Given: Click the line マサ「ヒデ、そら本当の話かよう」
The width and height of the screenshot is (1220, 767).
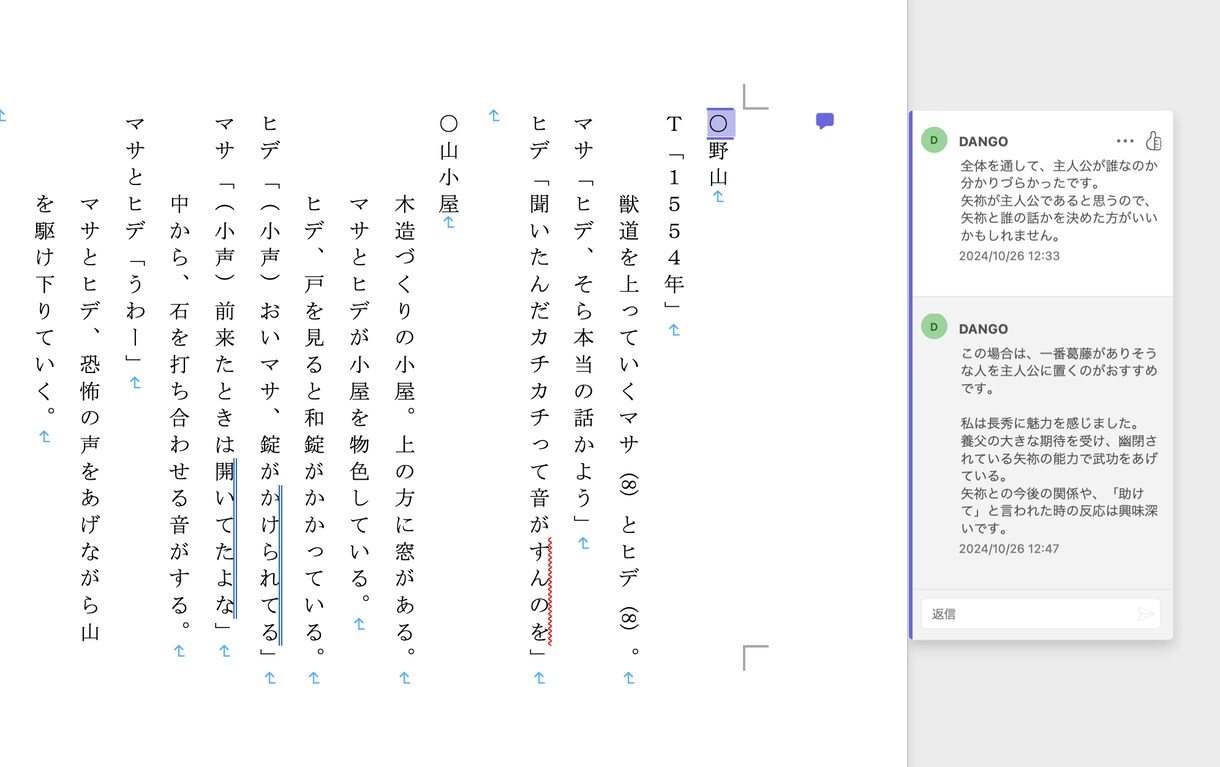Looking at the screenshot, I should click(584, 319).
